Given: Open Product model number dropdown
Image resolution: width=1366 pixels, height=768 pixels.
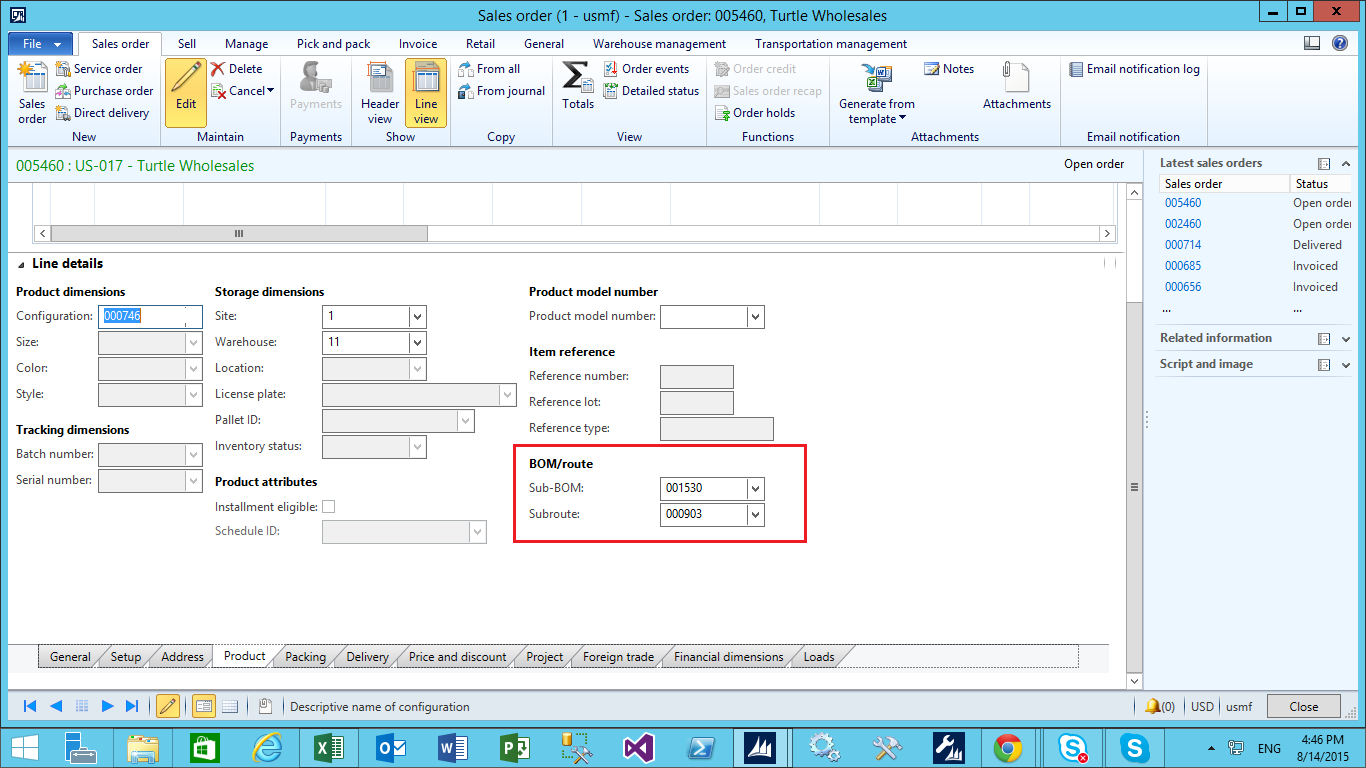Looking at the screenshot, I should click(756, 316).
